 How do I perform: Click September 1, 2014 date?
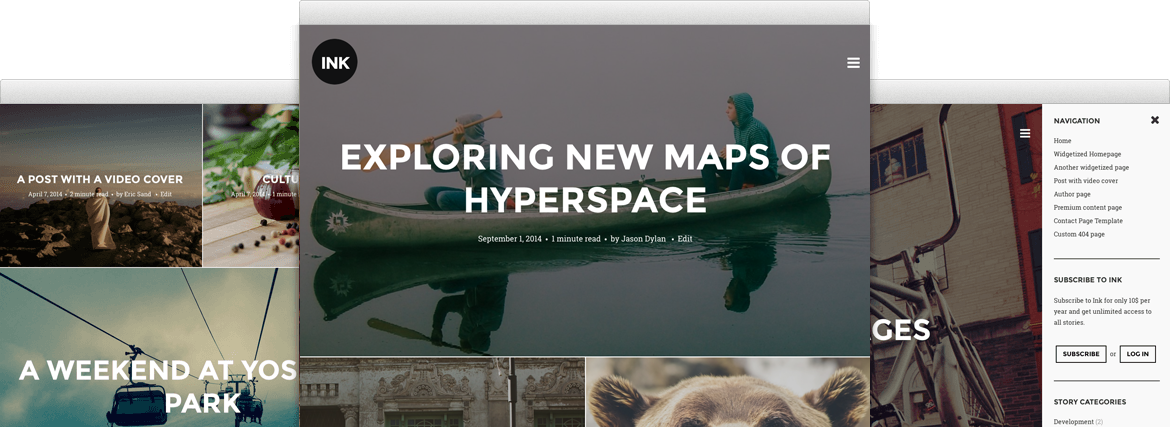pos(510,239)
